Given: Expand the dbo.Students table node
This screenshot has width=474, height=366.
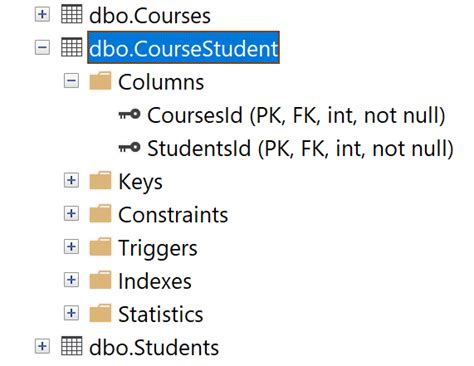Looking at the screenshot, I should [42, 346].
